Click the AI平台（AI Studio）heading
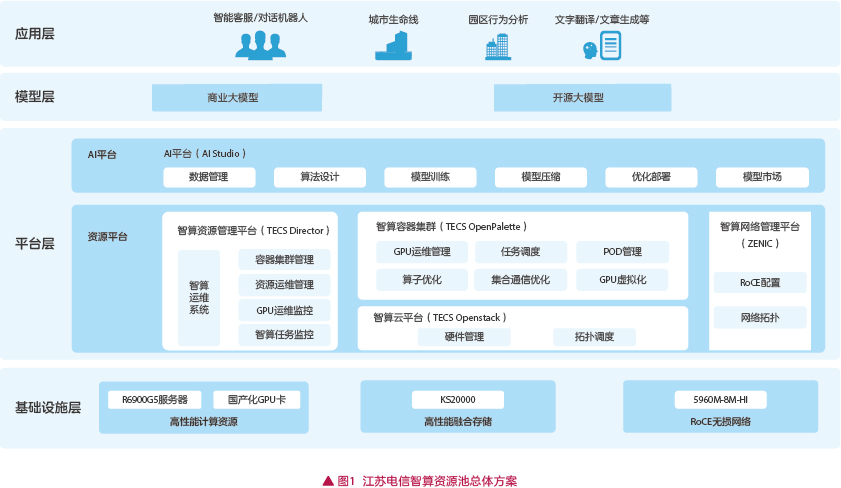Screen dimensions: 841x488 (205, 153)
